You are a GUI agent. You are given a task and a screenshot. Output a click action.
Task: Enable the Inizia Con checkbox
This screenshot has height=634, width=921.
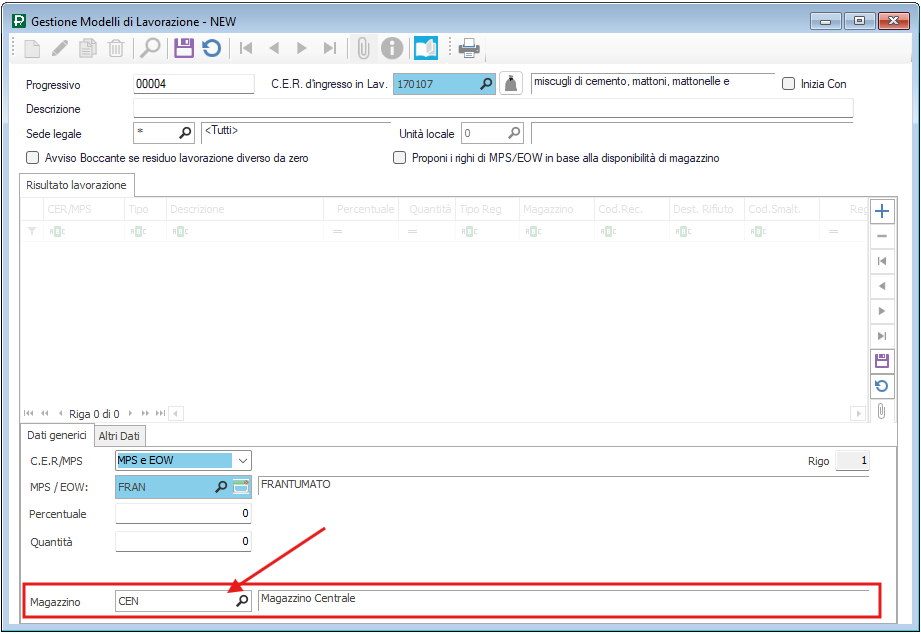click(789, 84)
